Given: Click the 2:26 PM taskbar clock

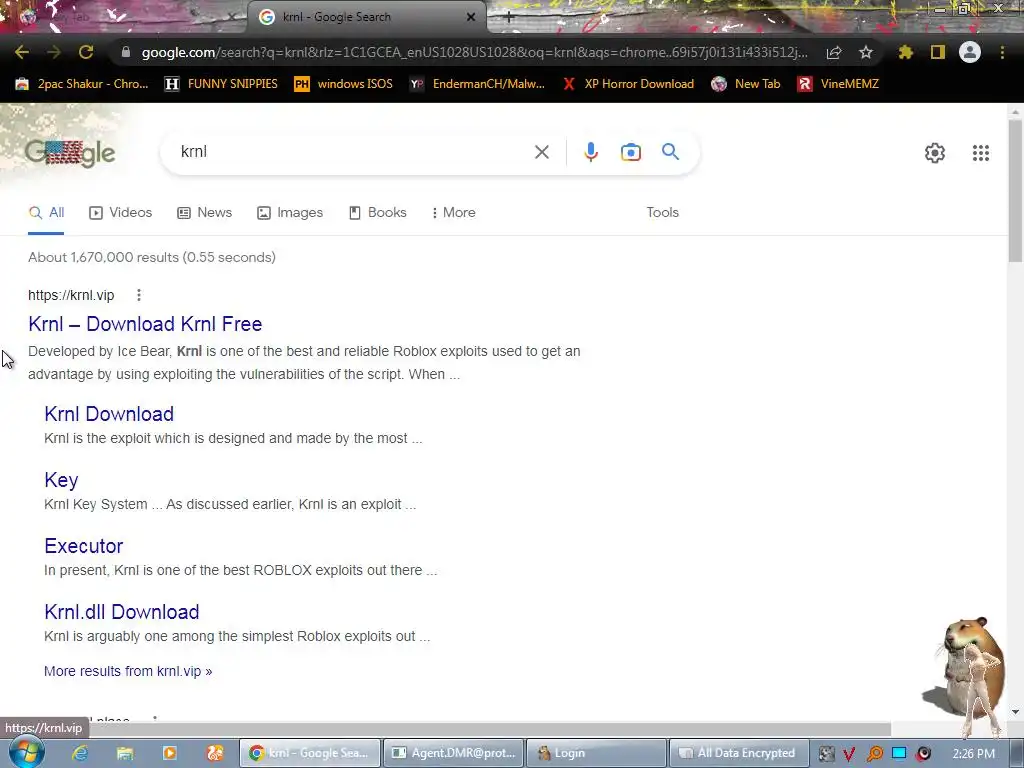Looking at the screenshot, I should point(973,754).
